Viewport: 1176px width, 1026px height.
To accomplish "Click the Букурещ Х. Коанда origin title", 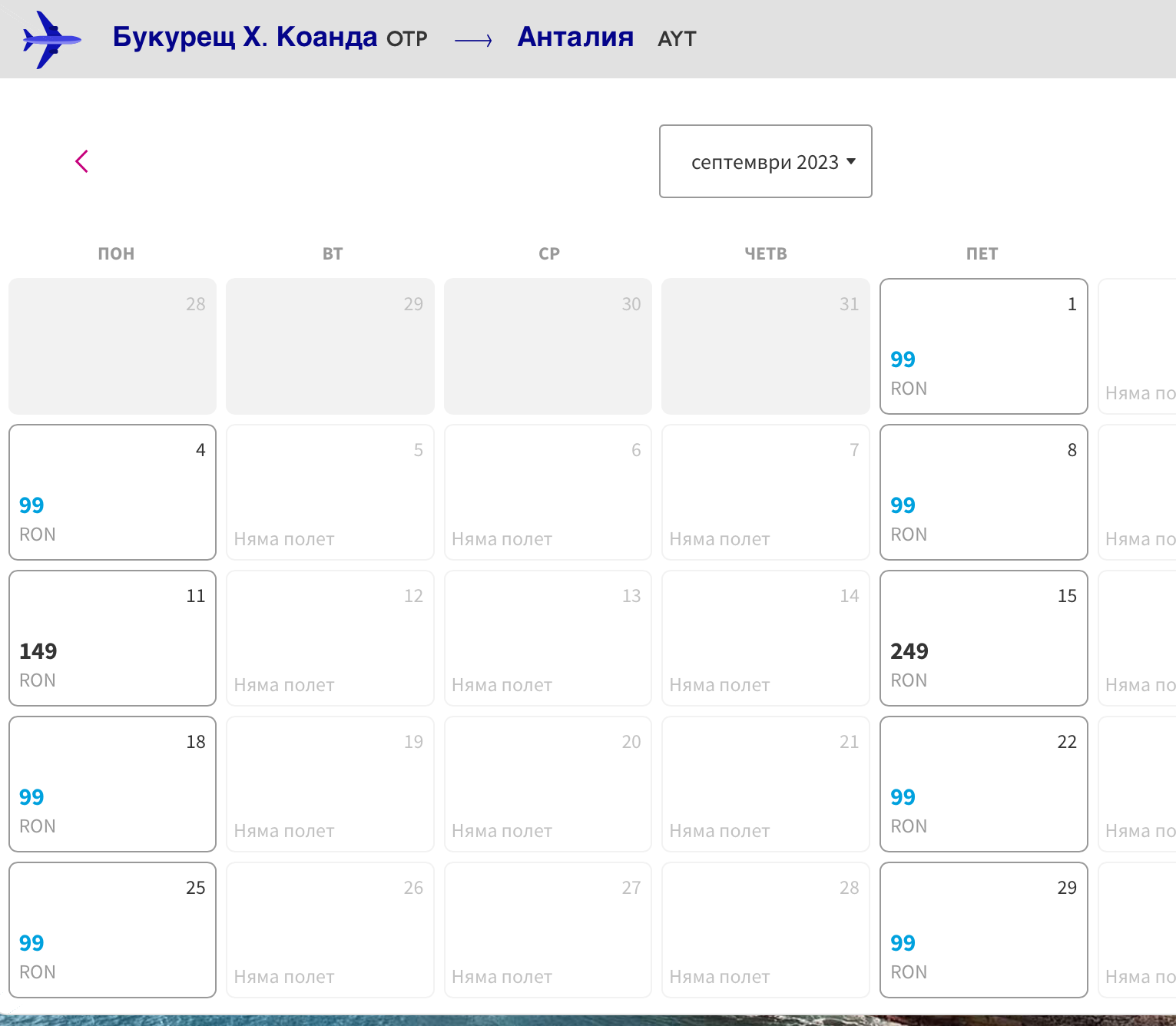I will coord(244,37).
